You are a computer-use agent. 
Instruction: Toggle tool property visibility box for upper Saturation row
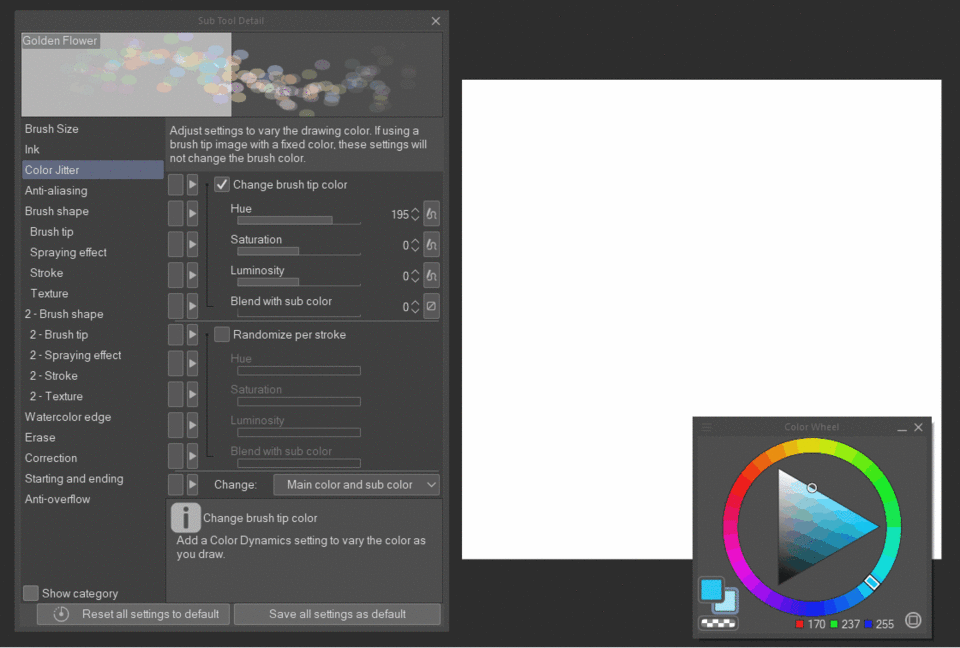pyautogui.click(x=176, y=244)
